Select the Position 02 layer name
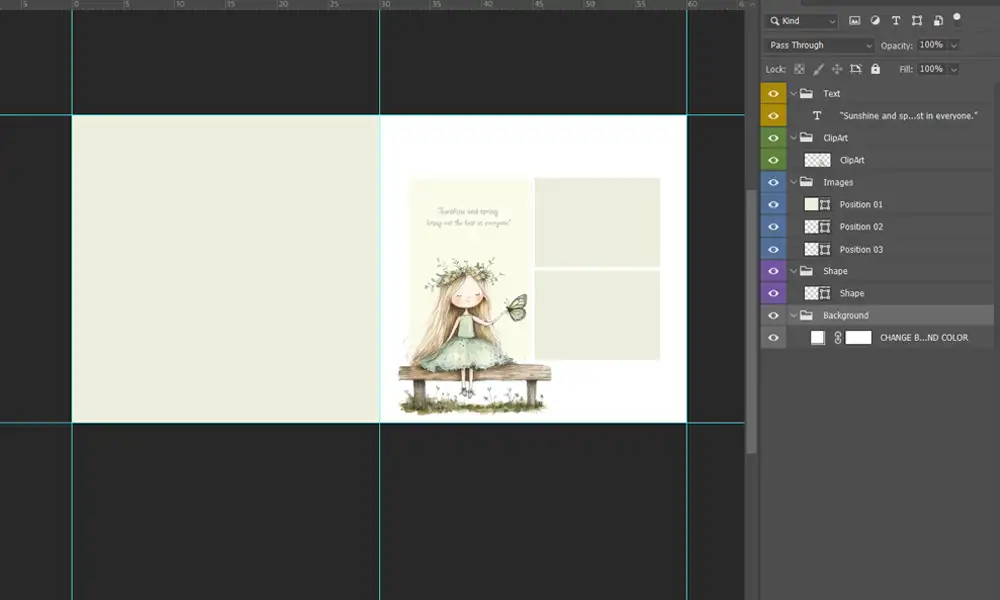The width and height of the screenshot is (1000, 600). 861,227
